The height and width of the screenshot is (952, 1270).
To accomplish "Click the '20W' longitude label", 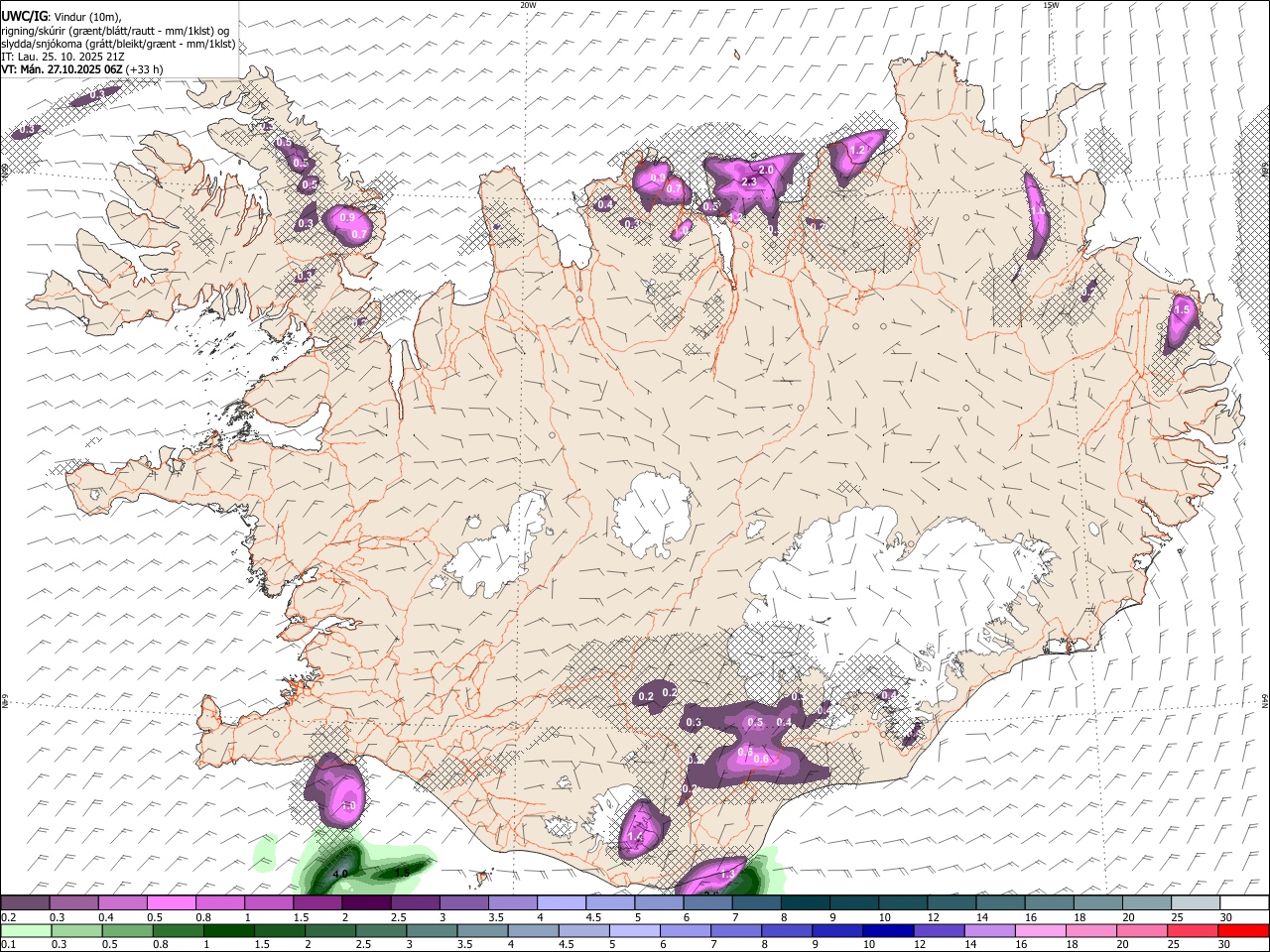I will [x=528, y=5].
